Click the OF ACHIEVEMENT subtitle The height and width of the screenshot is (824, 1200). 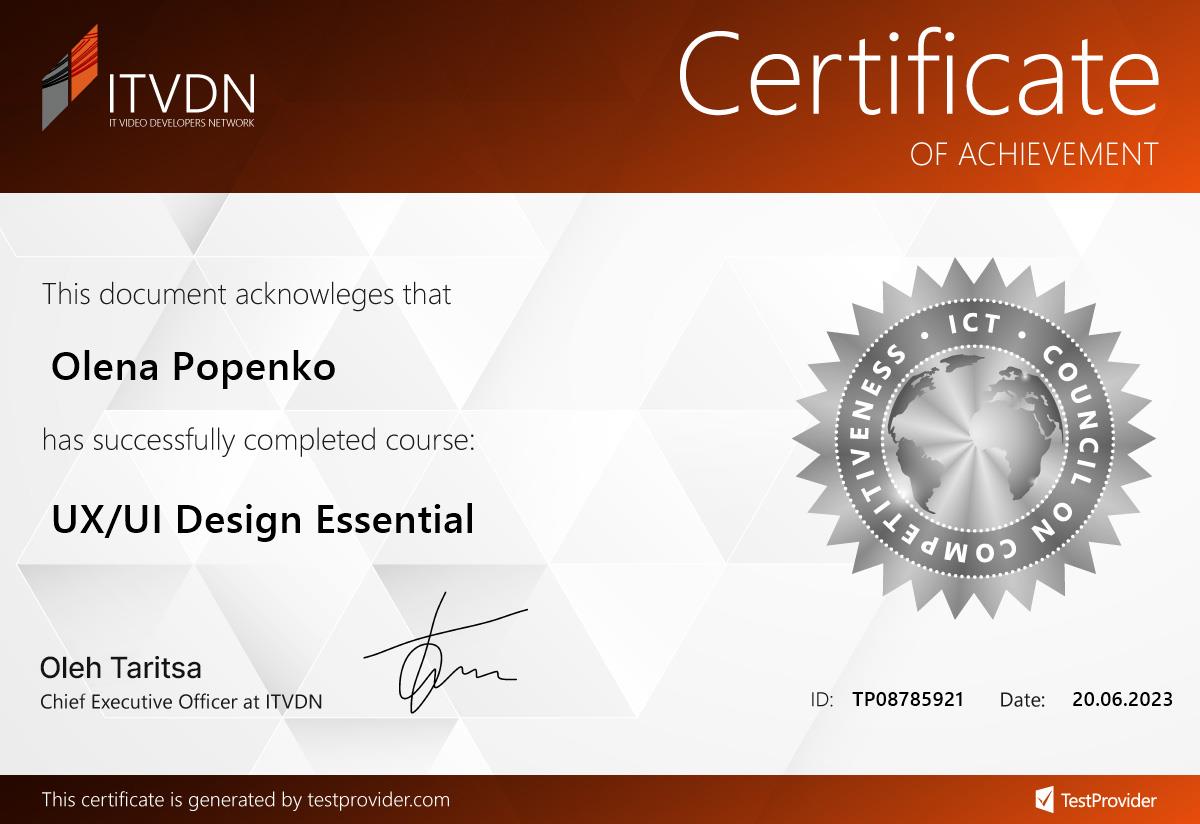(x=1034, y=154)
